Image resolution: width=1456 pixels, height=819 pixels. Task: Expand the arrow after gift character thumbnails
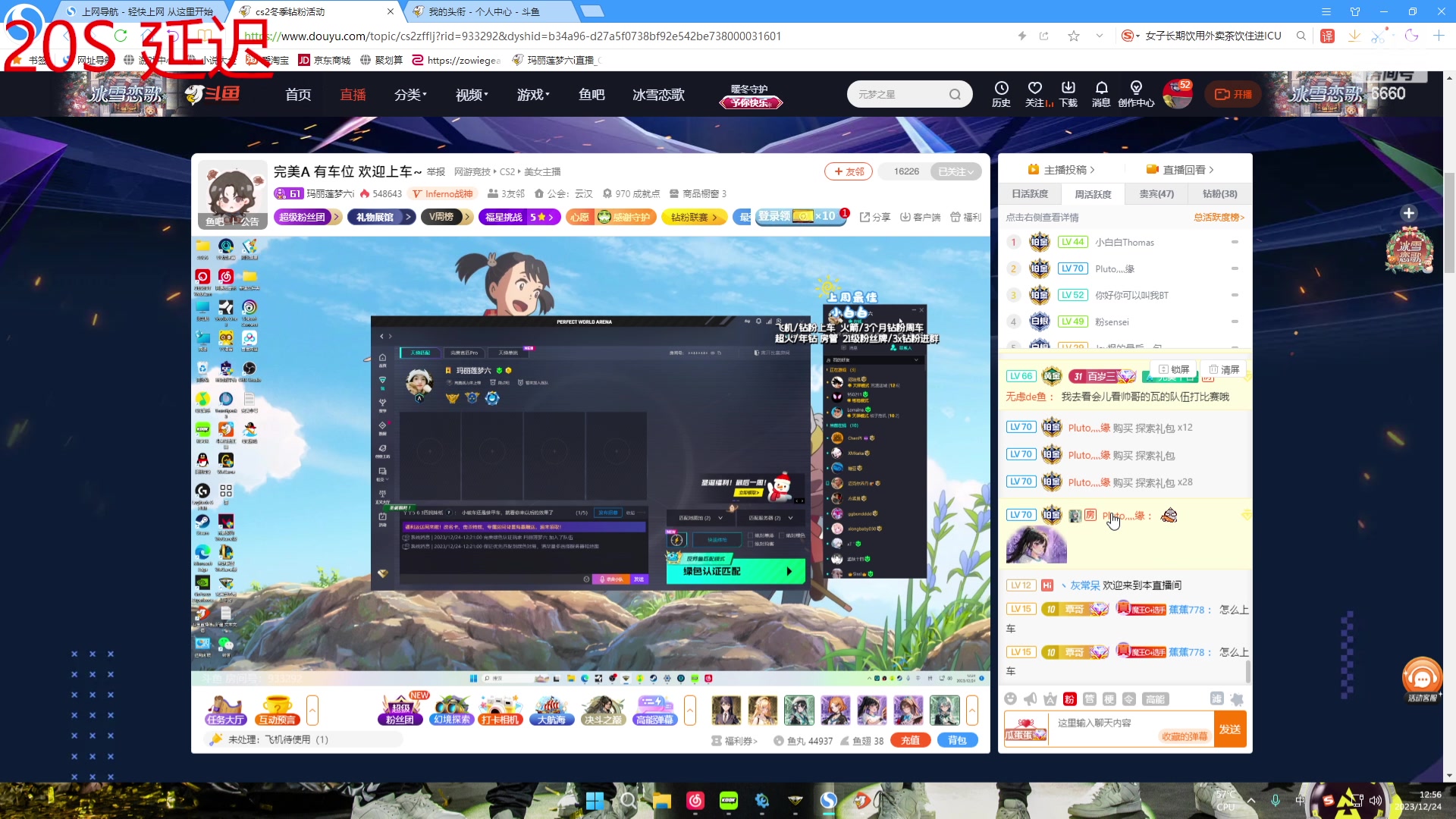pos(972,711)
